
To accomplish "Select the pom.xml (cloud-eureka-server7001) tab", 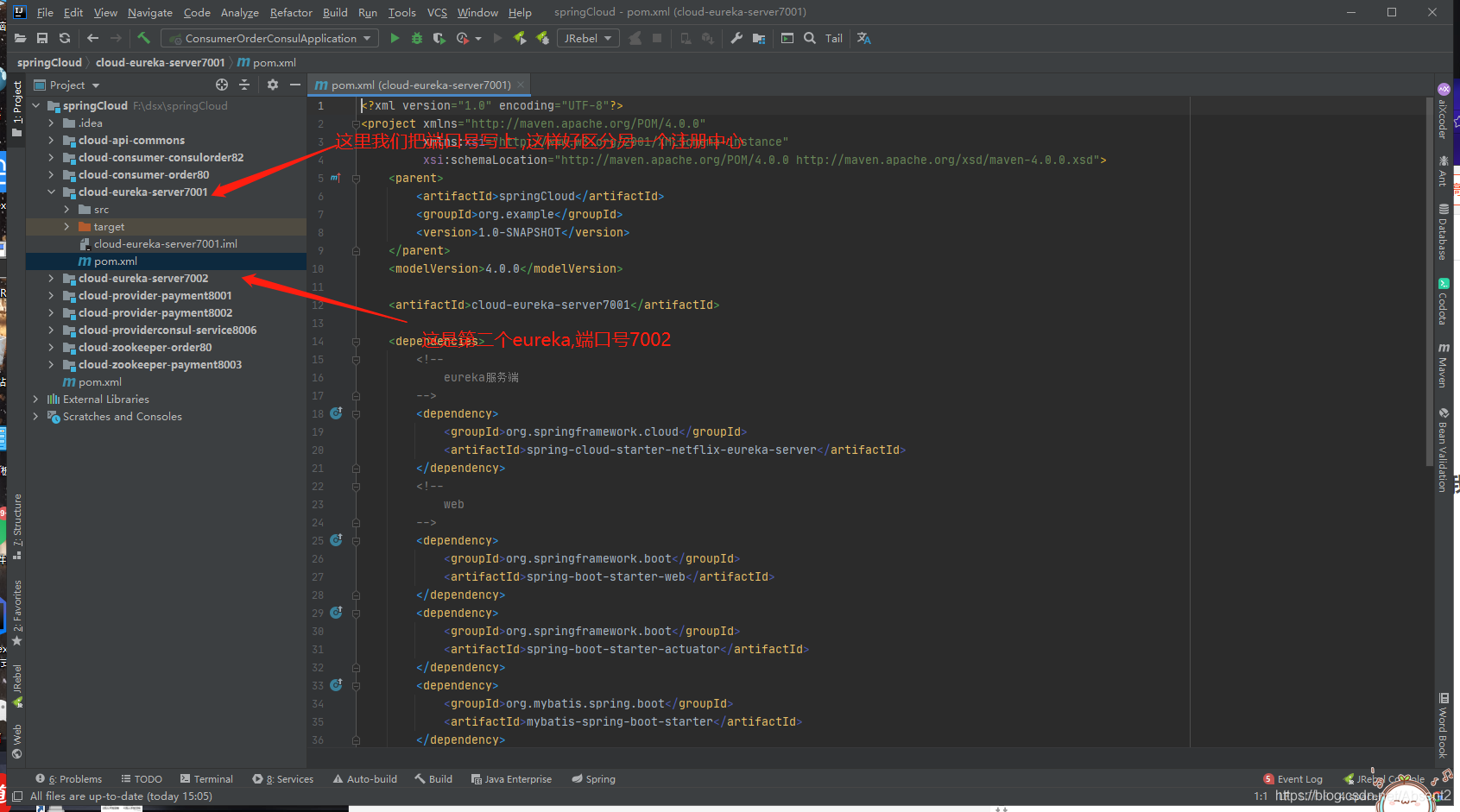I will tap(420, 85).
